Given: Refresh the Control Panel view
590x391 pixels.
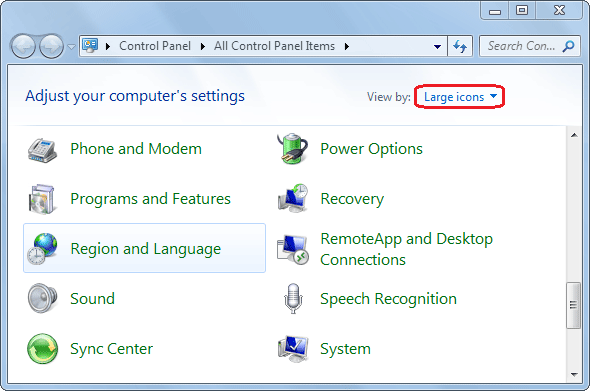Looking at the screenshot, I should [460, 46].
